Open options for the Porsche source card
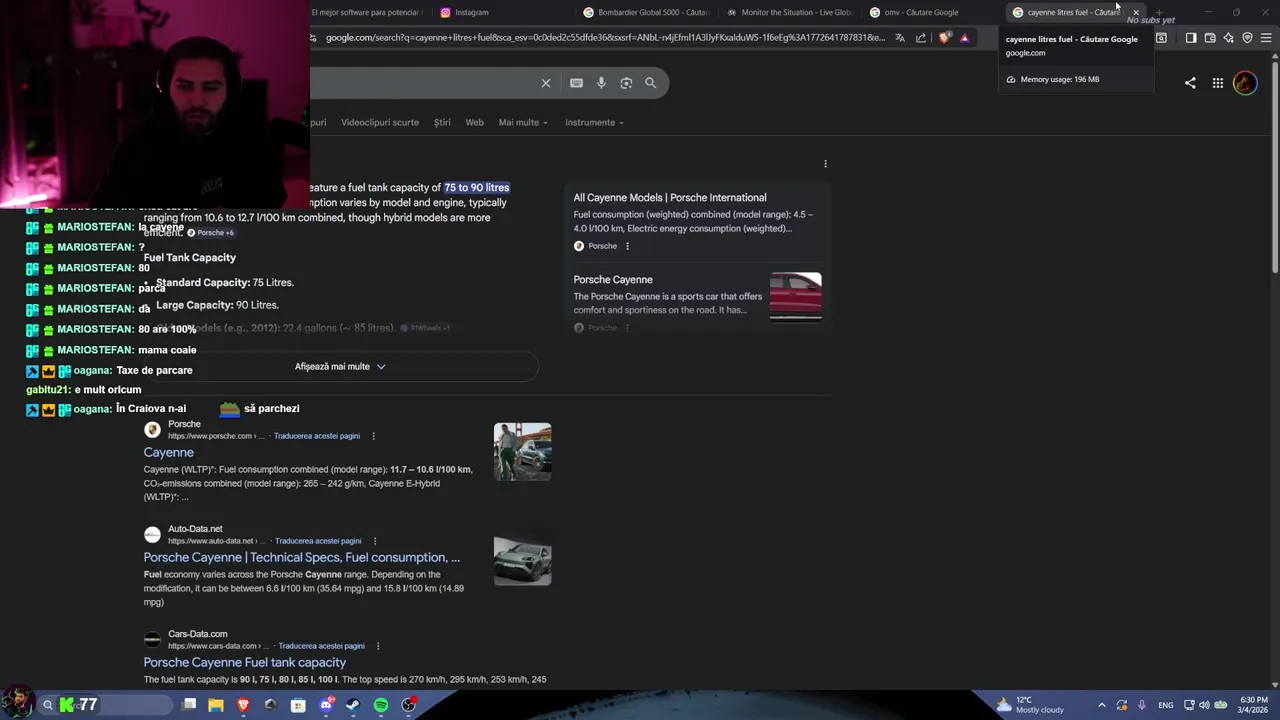1280x720 pixels. coord(627,246)
